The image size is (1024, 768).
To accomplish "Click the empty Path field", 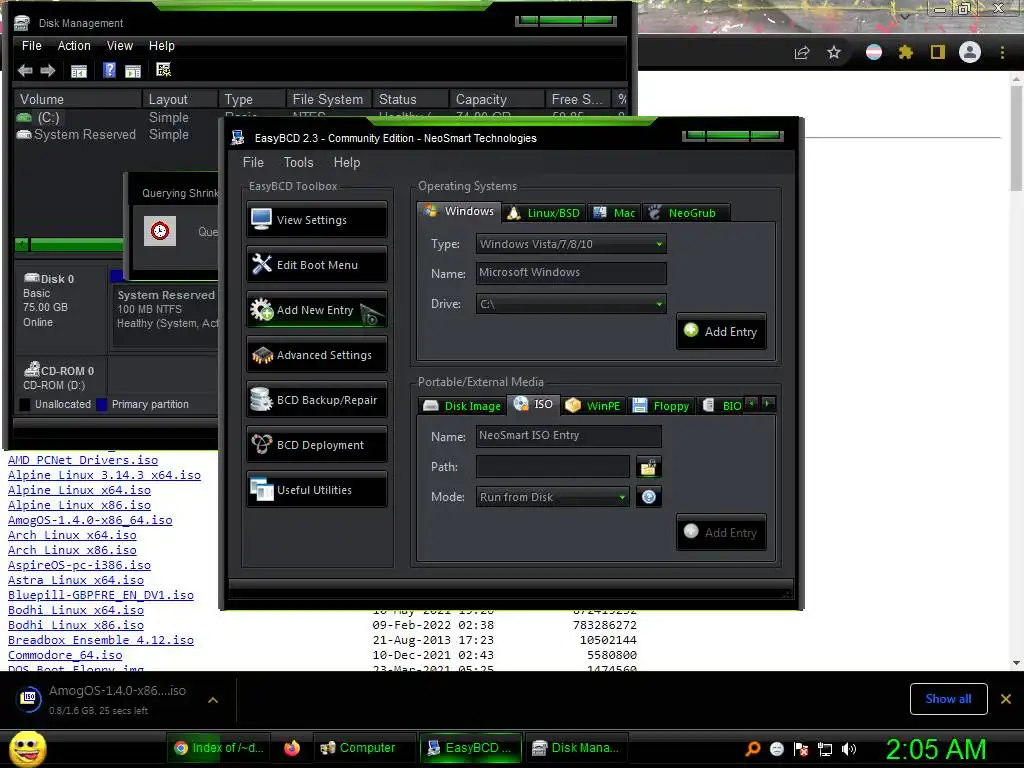I will tap(552, 467).
